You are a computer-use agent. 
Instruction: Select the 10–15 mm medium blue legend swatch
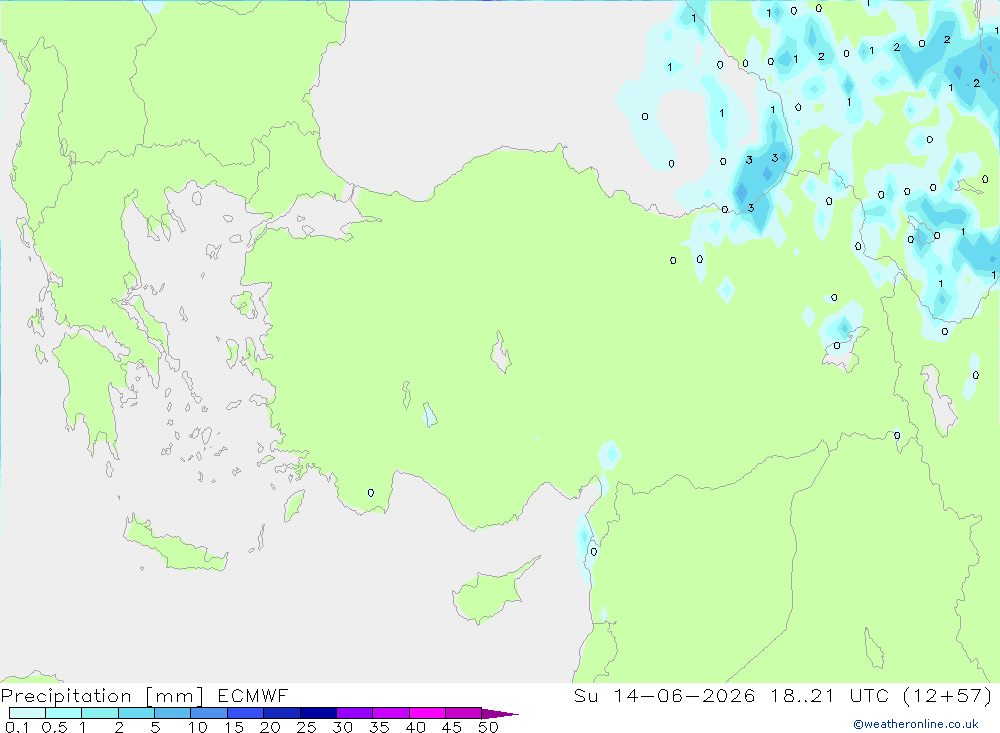pyautogui.click(x=209, y=713)
